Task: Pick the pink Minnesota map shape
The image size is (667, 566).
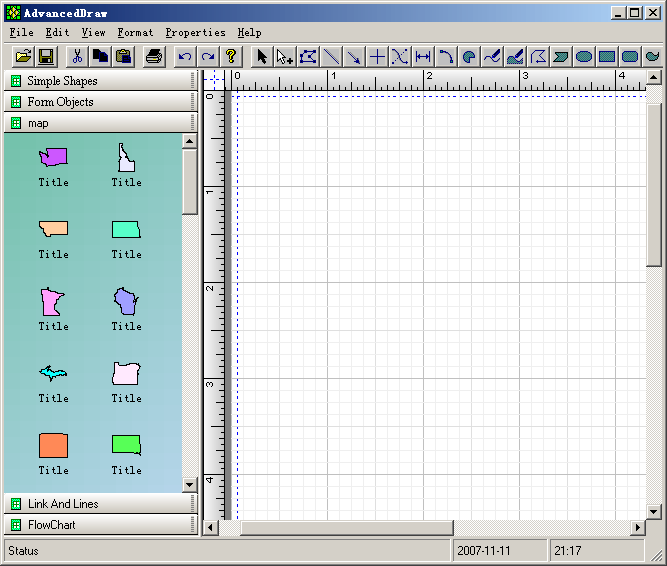Action: [x=52, y=301]
